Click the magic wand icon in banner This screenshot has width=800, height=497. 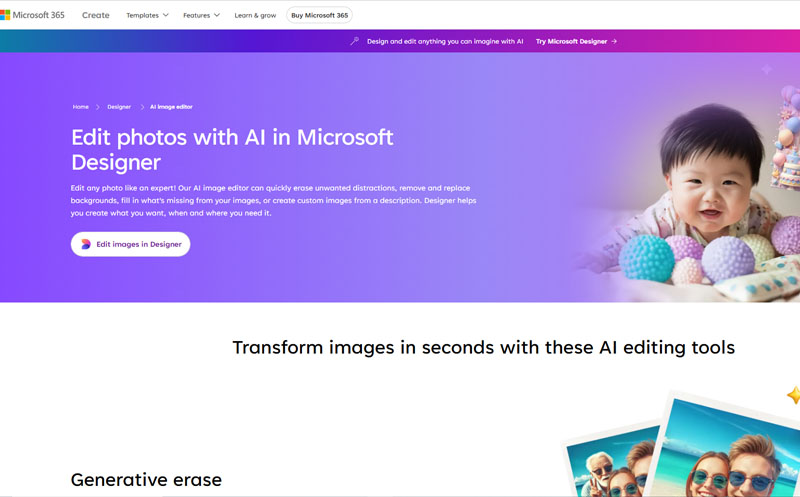click(x=355, y=41)
